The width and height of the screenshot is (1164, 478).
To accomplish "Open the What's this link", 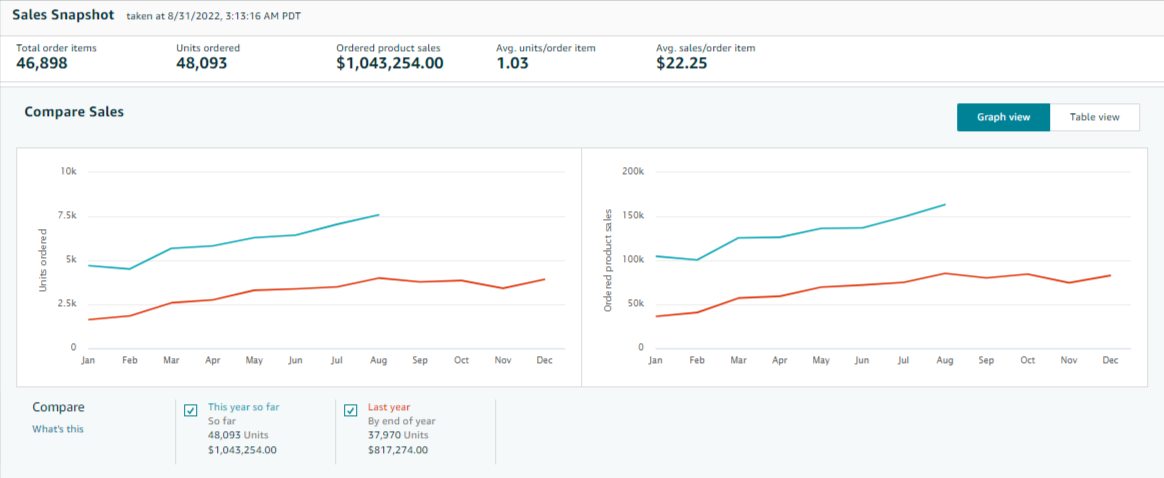I will point(58,429).
